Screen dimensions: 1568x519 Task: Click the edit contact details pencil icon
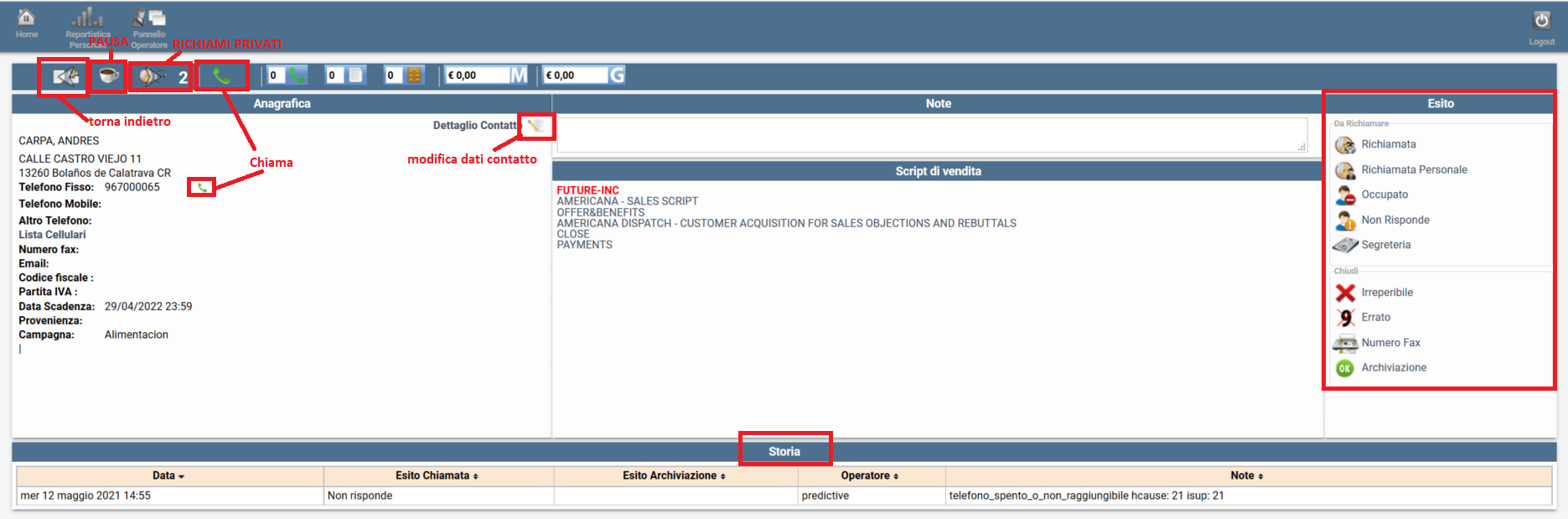(x=536, y=126)
